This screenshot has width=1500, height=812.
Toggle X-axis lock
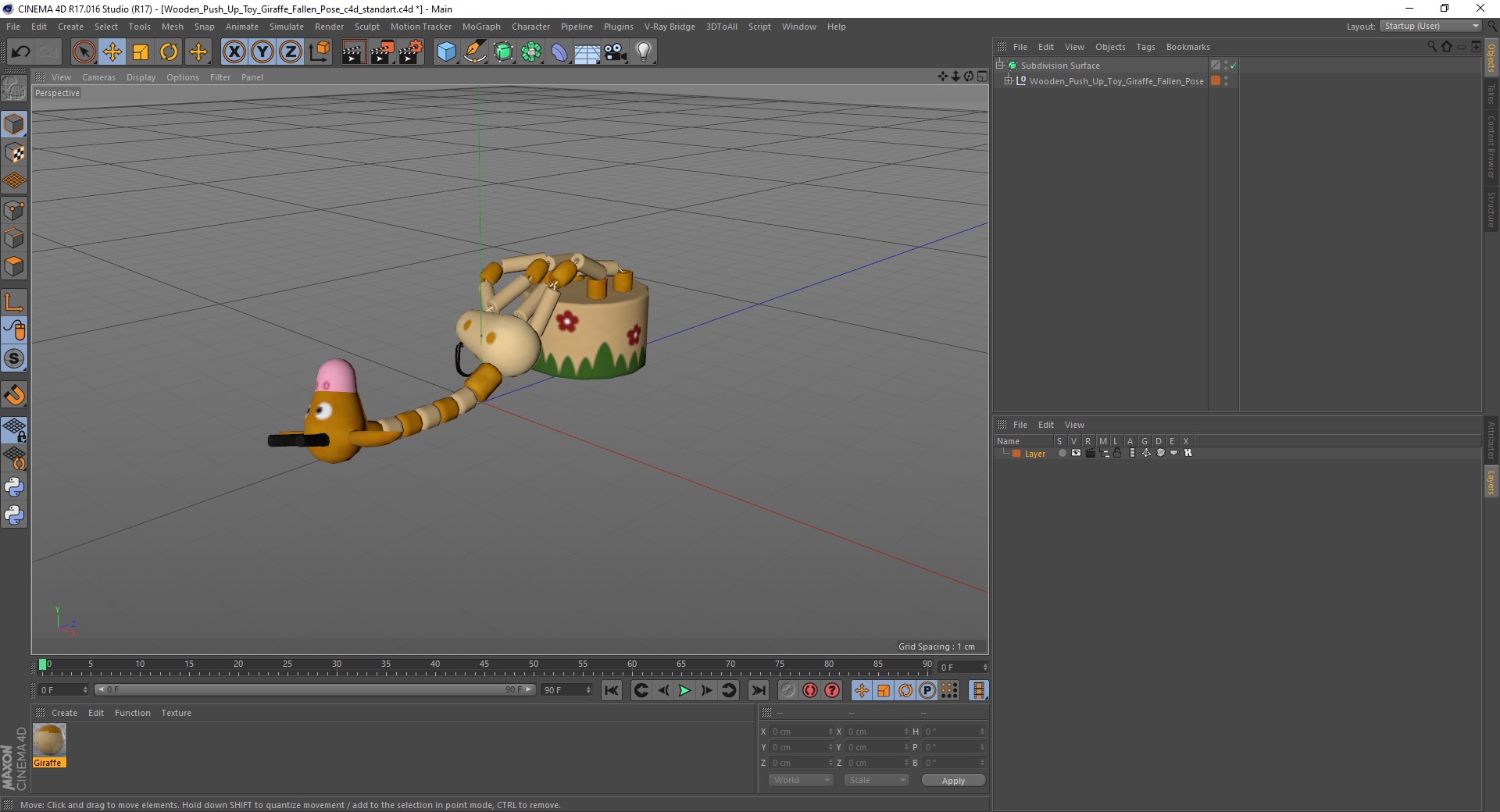pos(234,52)
